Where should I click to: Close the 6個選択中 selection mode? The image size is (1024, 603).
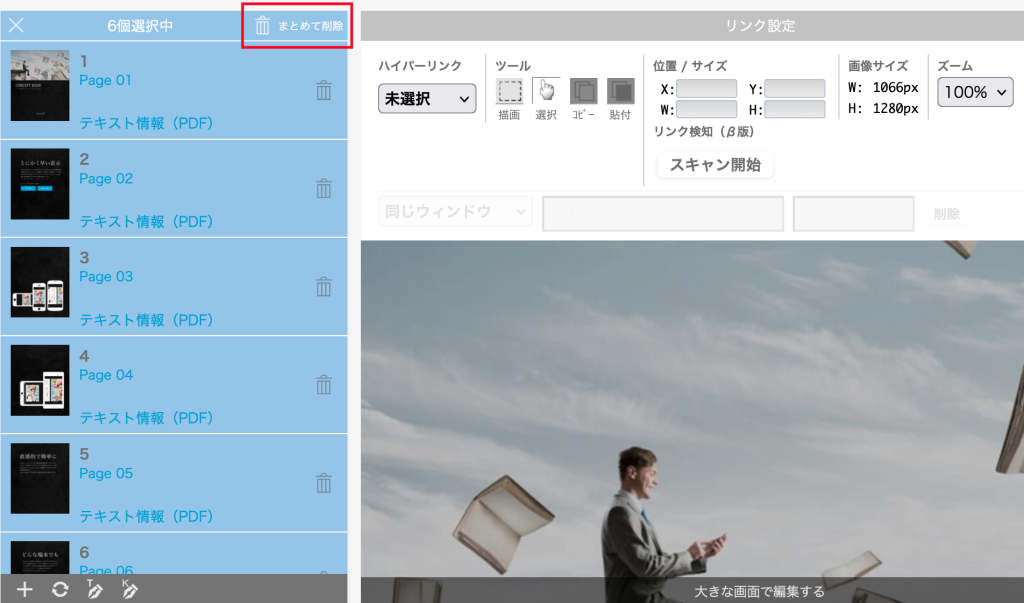[17, 26]
